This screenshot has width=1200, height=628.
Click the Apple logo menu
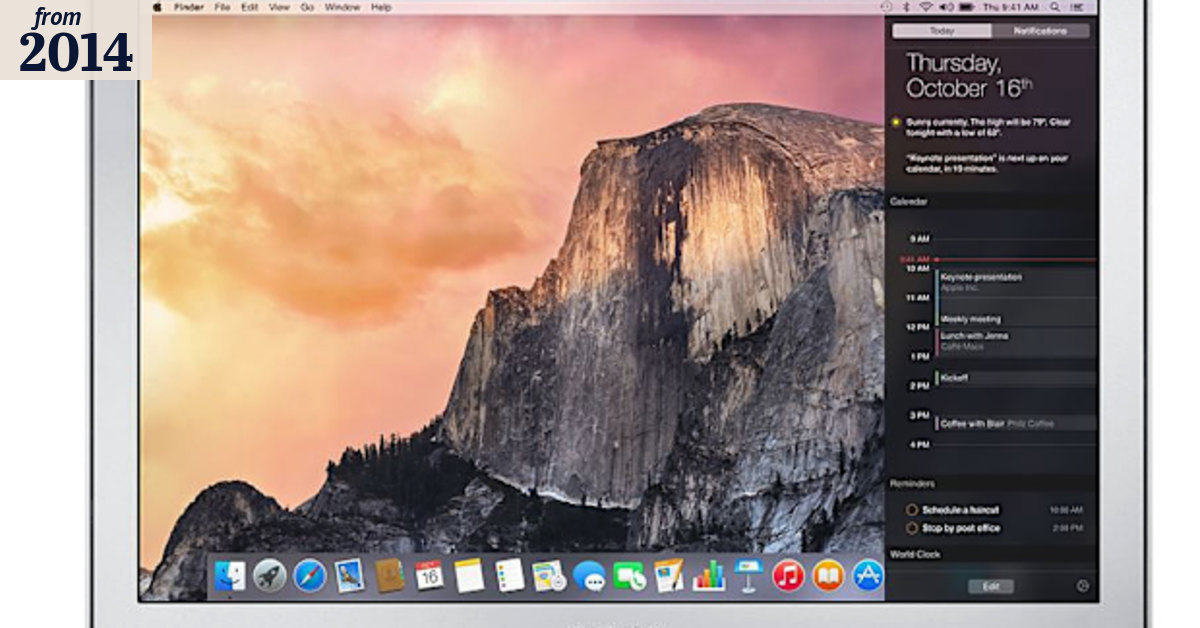(158, 7)
